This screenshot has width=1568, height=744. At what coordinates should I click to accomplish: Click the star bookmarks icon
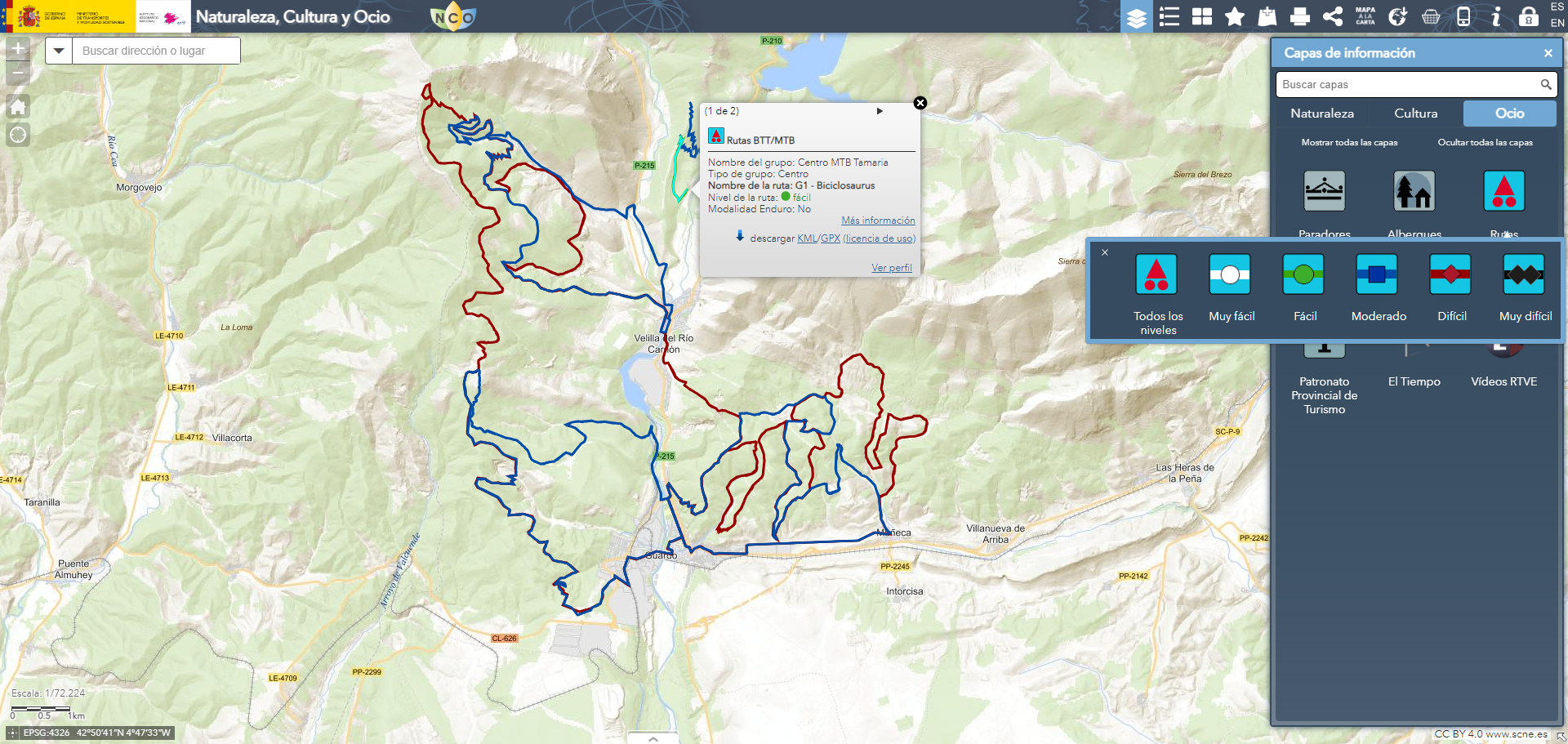tap(1235, 16)
